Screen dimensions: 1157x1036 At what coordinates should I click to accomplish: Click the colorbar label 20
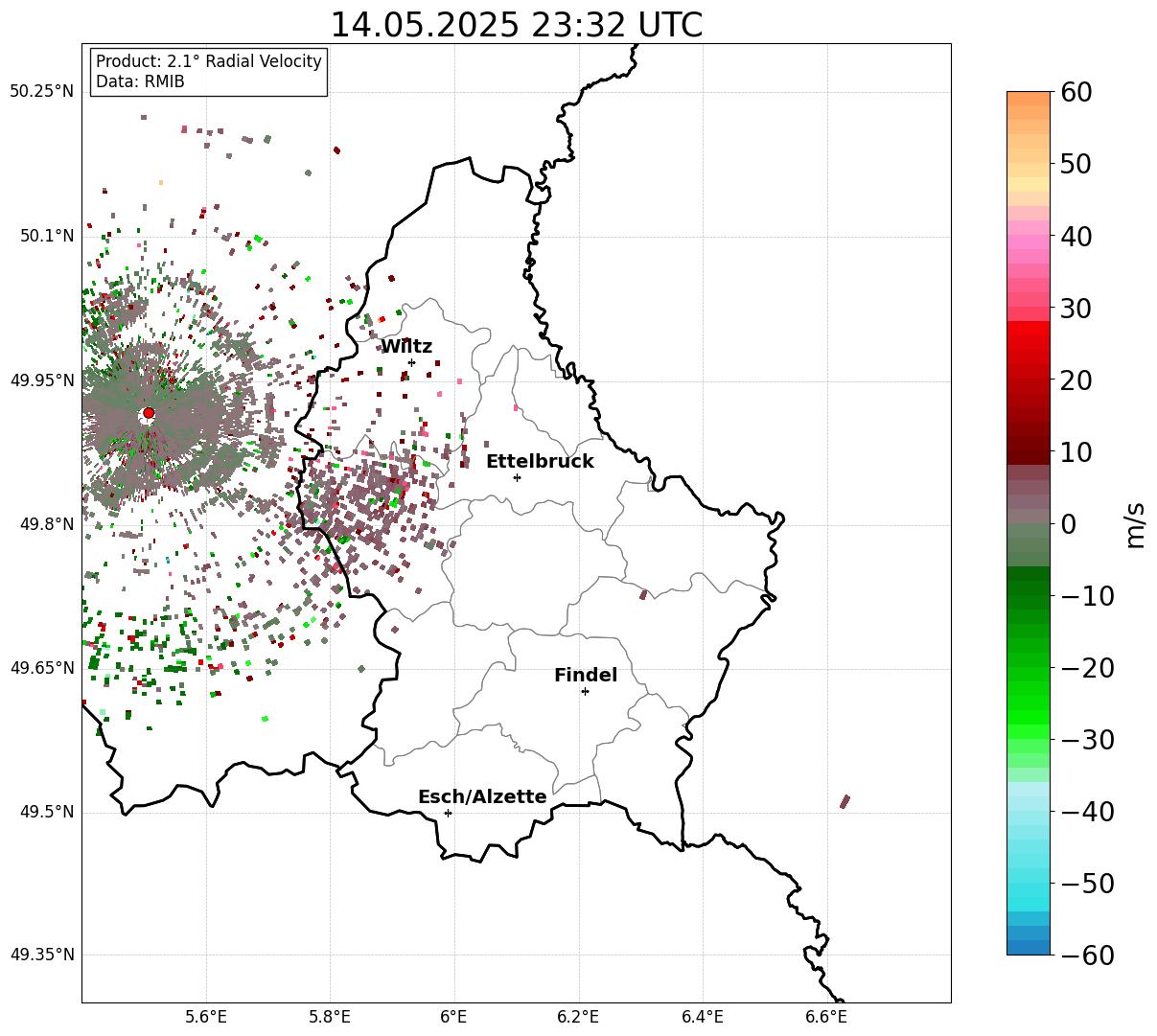(1076, 380)
